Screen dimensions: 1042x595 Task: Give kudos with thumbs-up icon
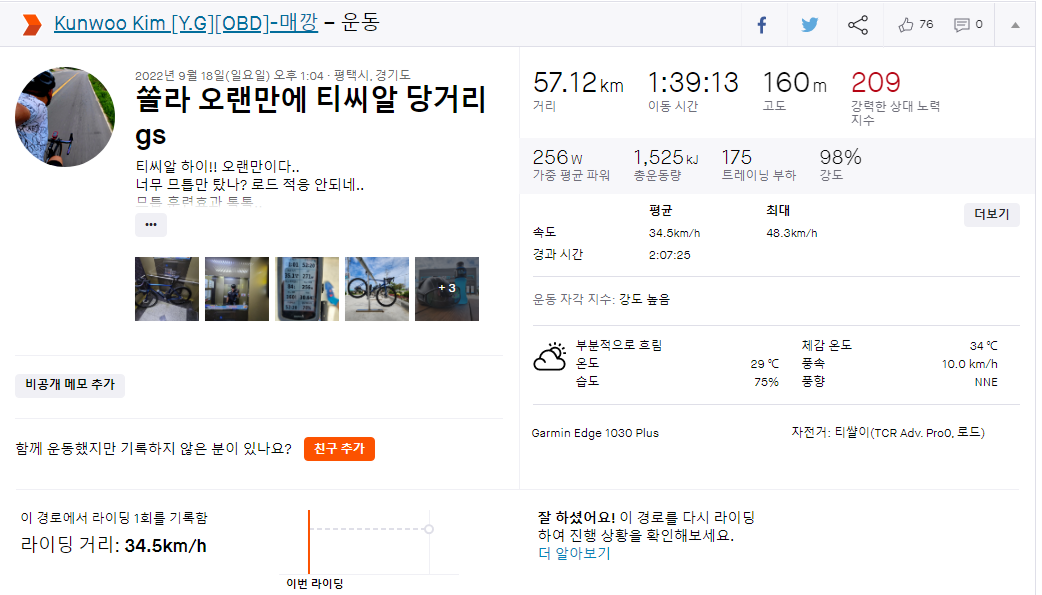click(x=906, y=25)
